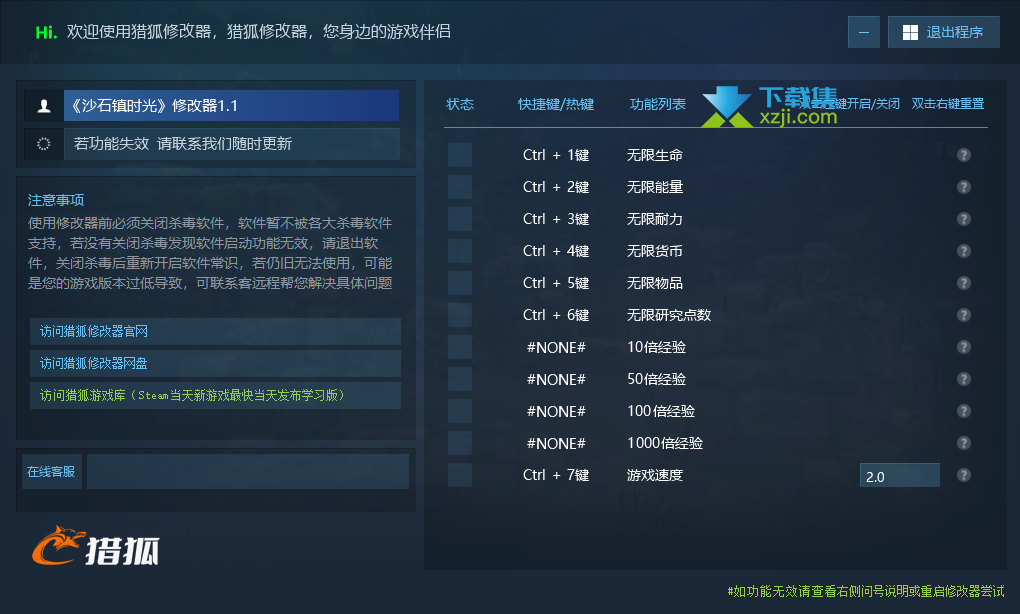Click the 无限货币 function label
The height and width of the screenshot is (614, 1020).
[654, 250]
